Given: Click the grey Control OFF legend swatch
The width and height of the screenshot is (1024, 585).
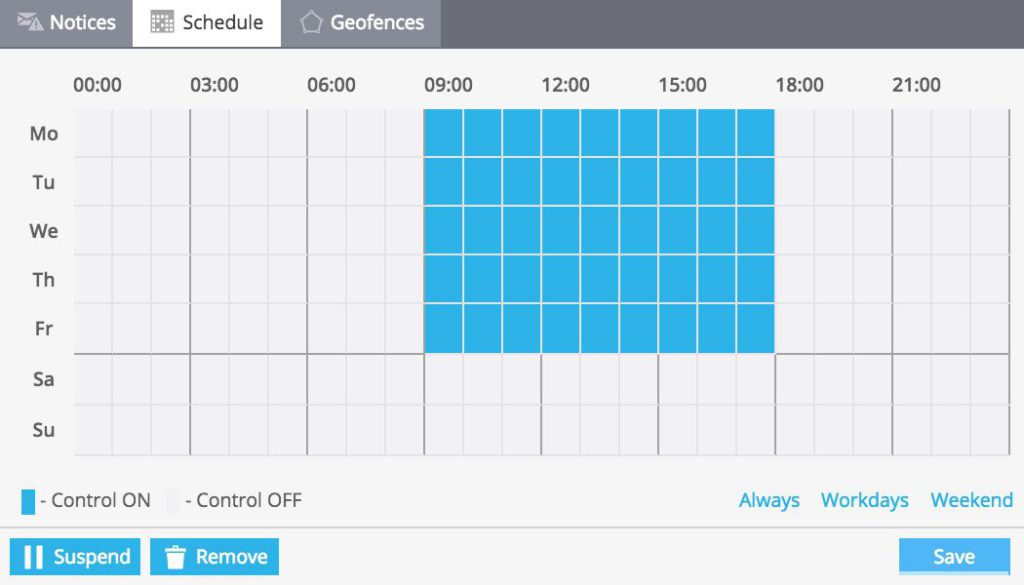Looking at the screenshot, I should pos(174,502).
